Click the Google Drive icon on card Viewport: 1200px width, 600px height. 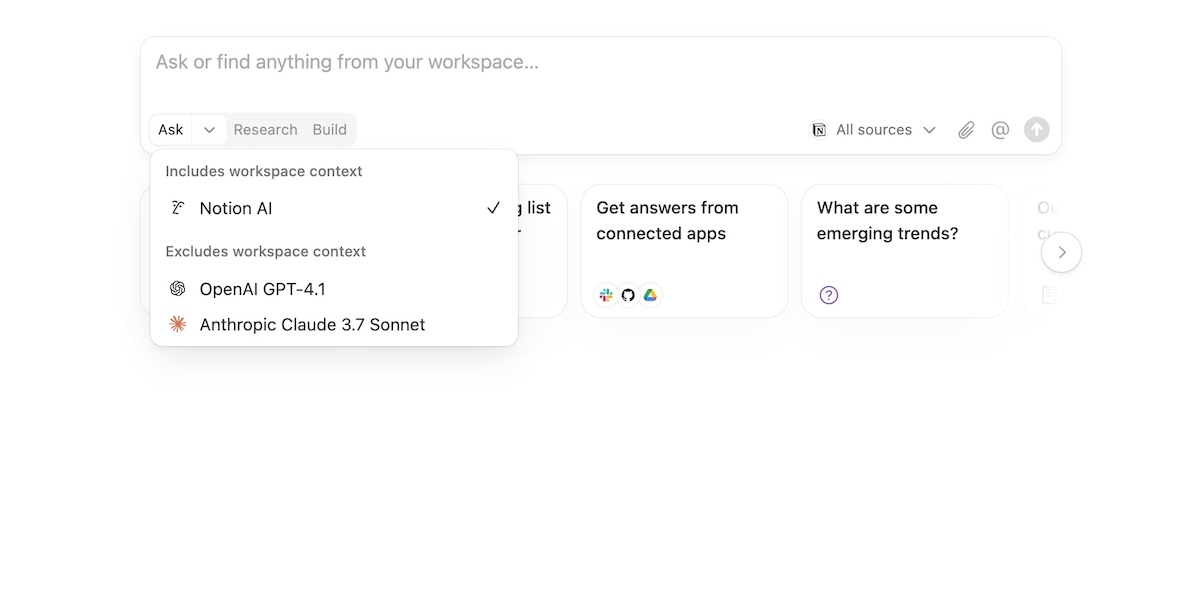650,295
